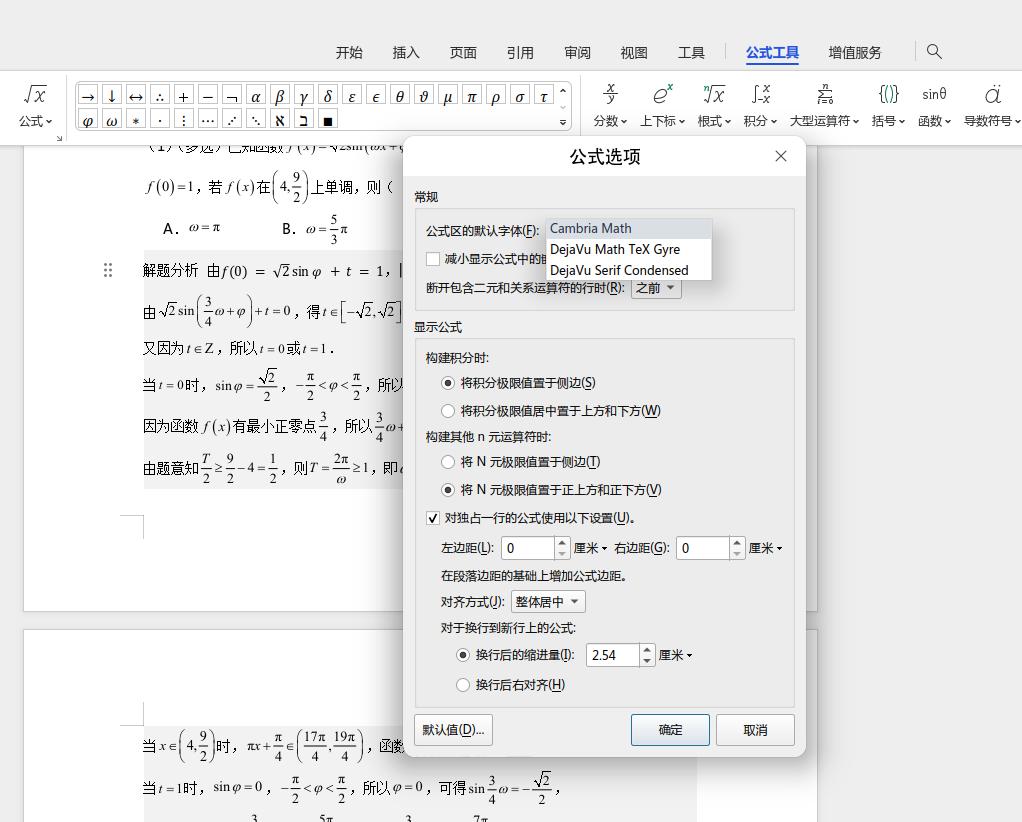Image resolution: width=1022 pixels, height=822 pixels.
Task: Open 分数 fraction dropdown
Action: (610, 106)
